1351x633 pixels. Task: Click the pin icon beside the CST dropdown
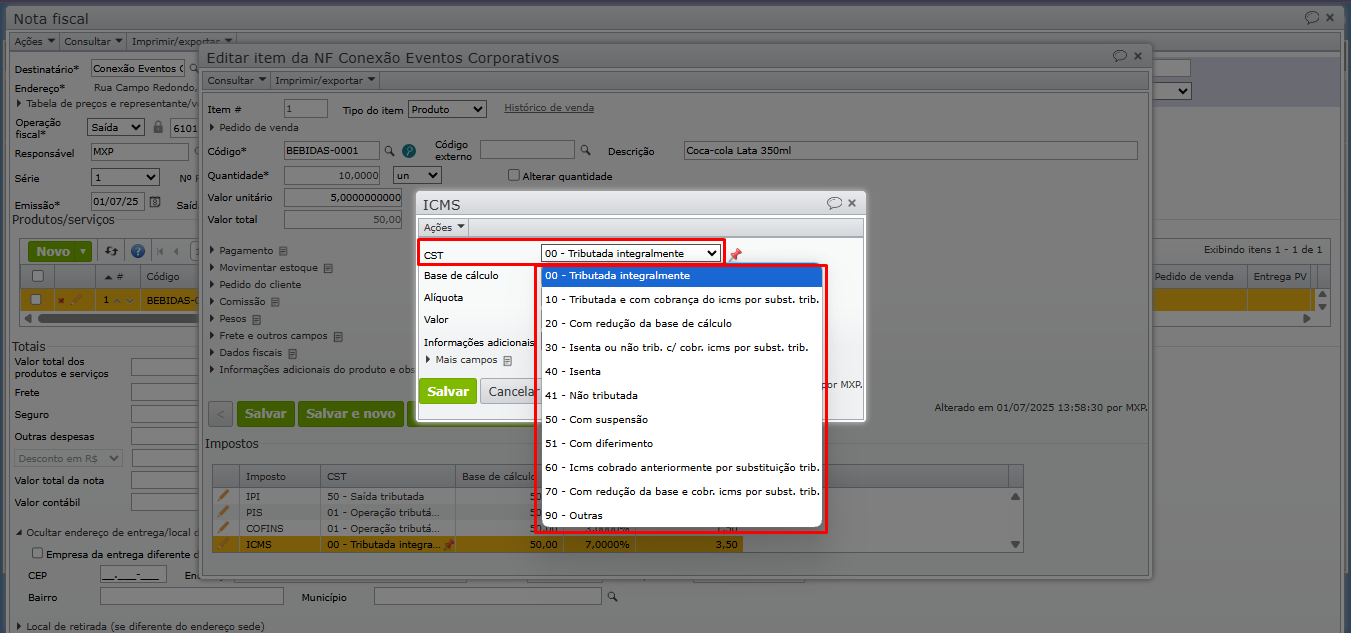pos(735,255)
